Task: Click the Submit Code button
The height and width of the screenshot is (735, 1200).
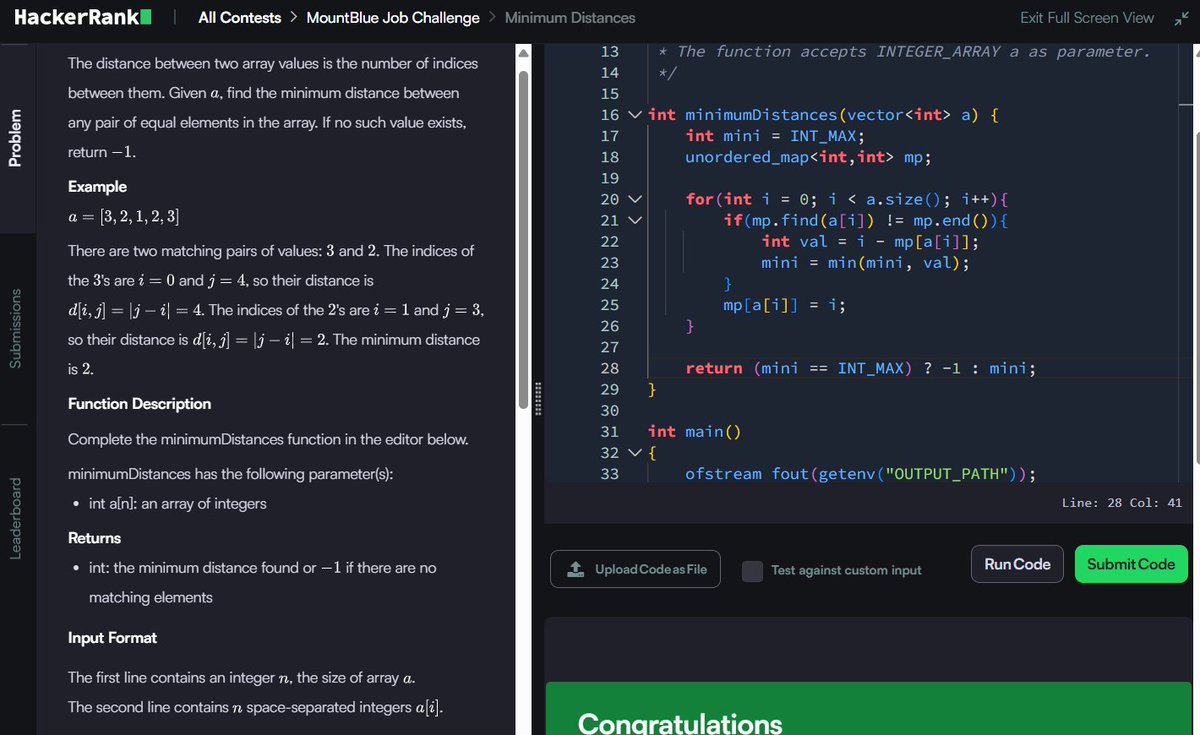Action: pos(1131,564)
